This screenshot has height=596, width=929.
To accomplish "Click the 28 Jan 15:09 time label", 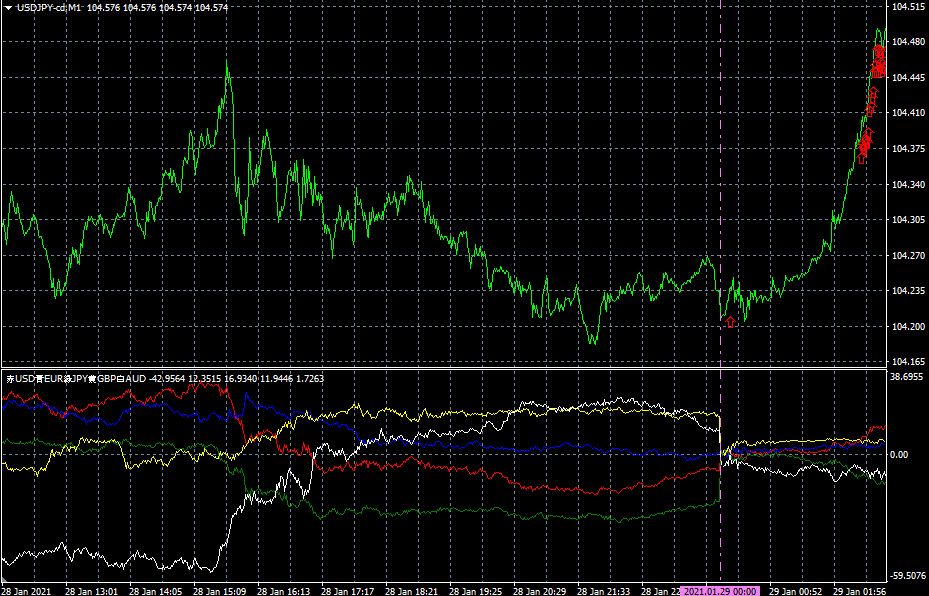I will click(219, 591).
